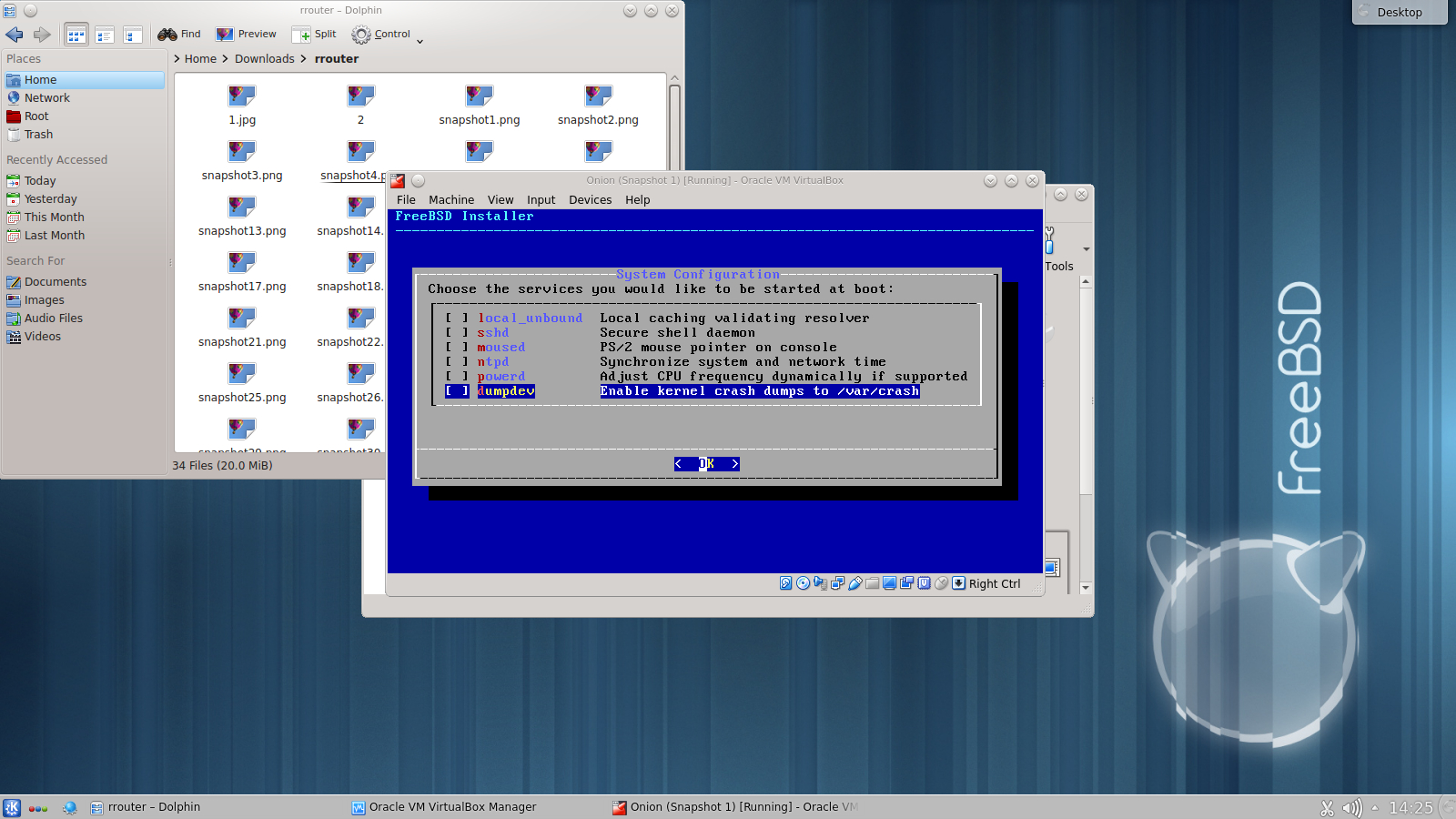Switch Dolphin to Compact view mode
The image size is (1456, 819).
(105, 35)
